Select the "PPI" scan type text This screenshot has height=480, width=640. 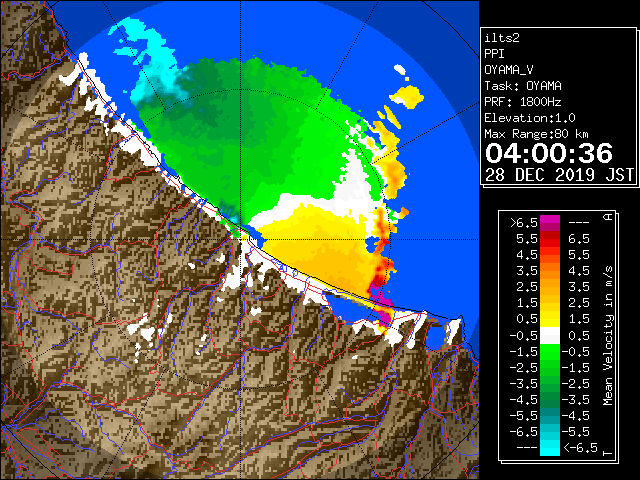[x=494, y=54]
